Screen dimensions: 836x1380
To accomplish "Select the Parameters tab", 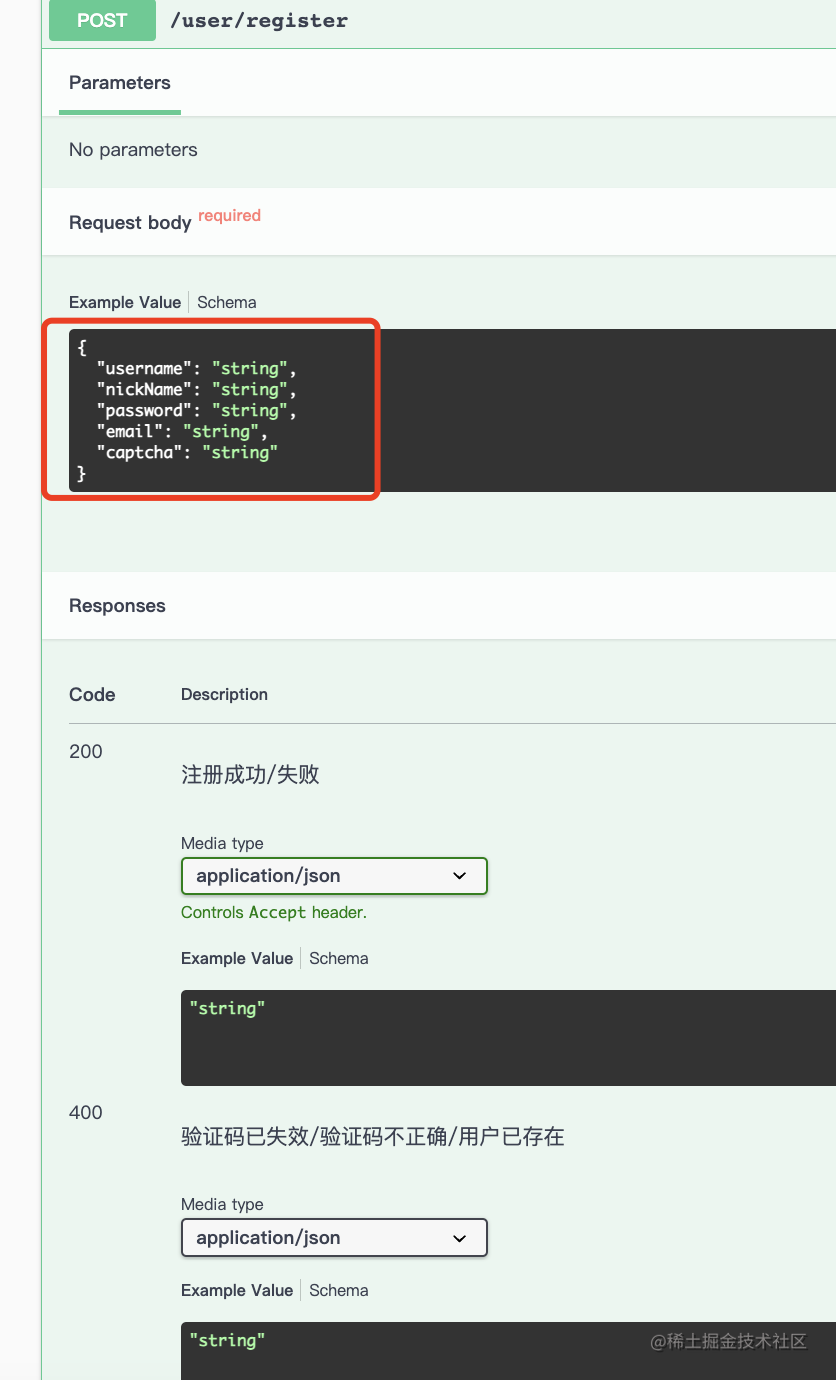I will point(120,83).
